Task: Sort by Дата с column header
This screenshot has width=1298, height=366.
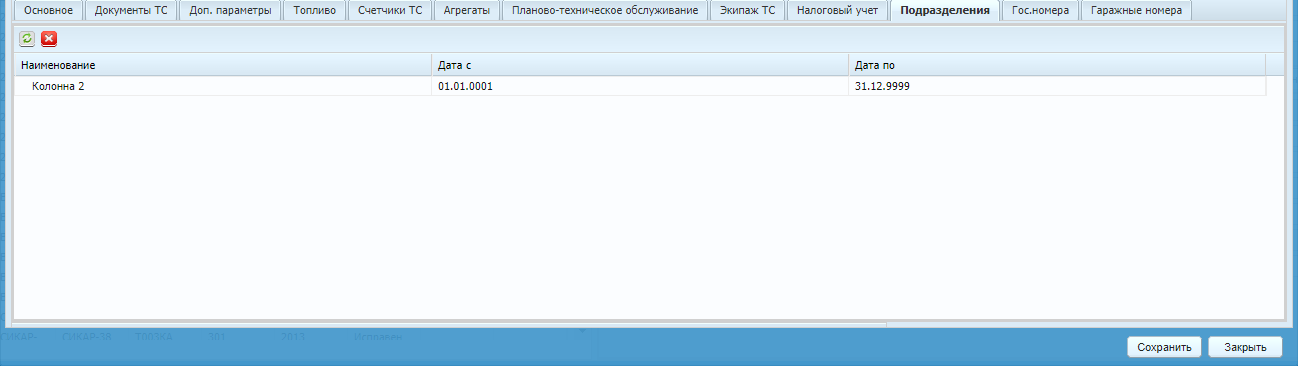Action: (x=640, y=65)
